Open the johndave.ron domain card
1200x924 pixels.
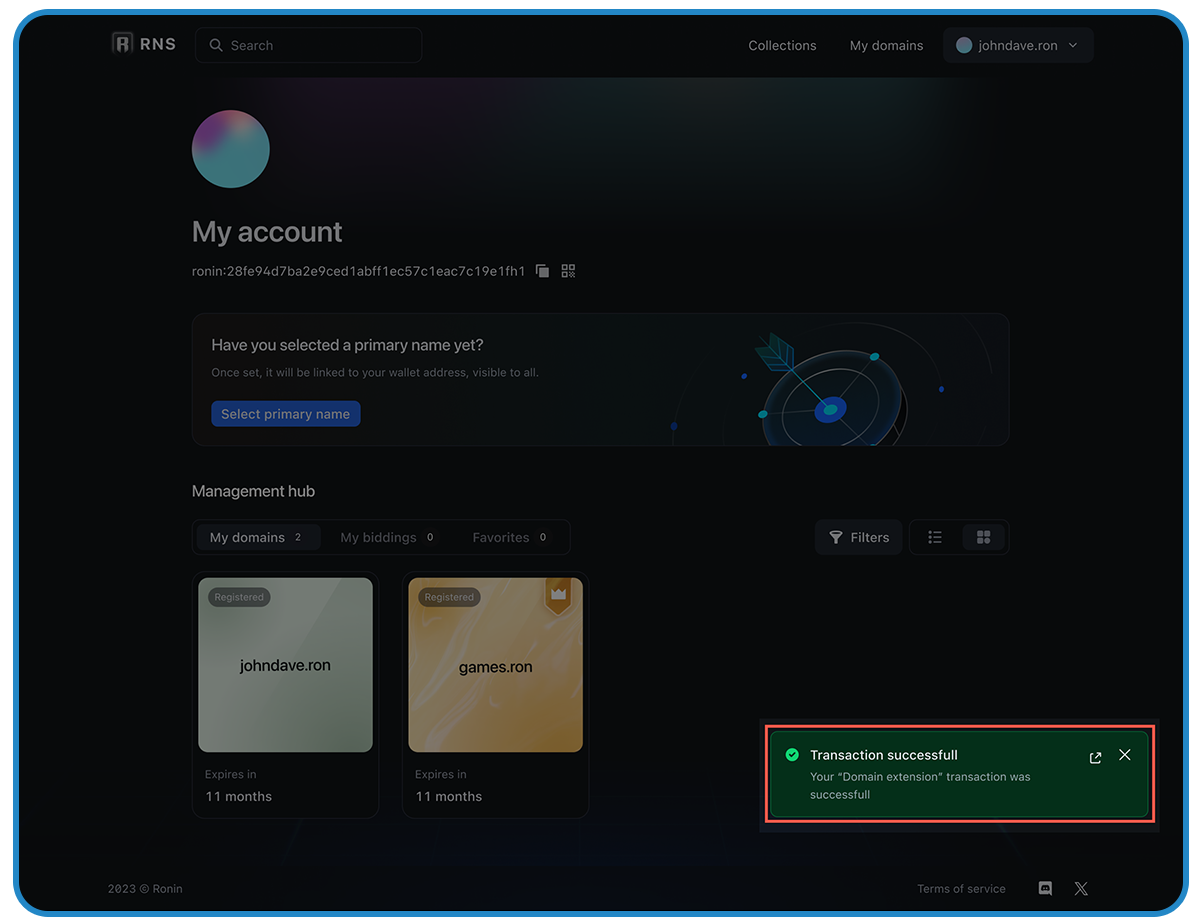click(x=285, y=695)
